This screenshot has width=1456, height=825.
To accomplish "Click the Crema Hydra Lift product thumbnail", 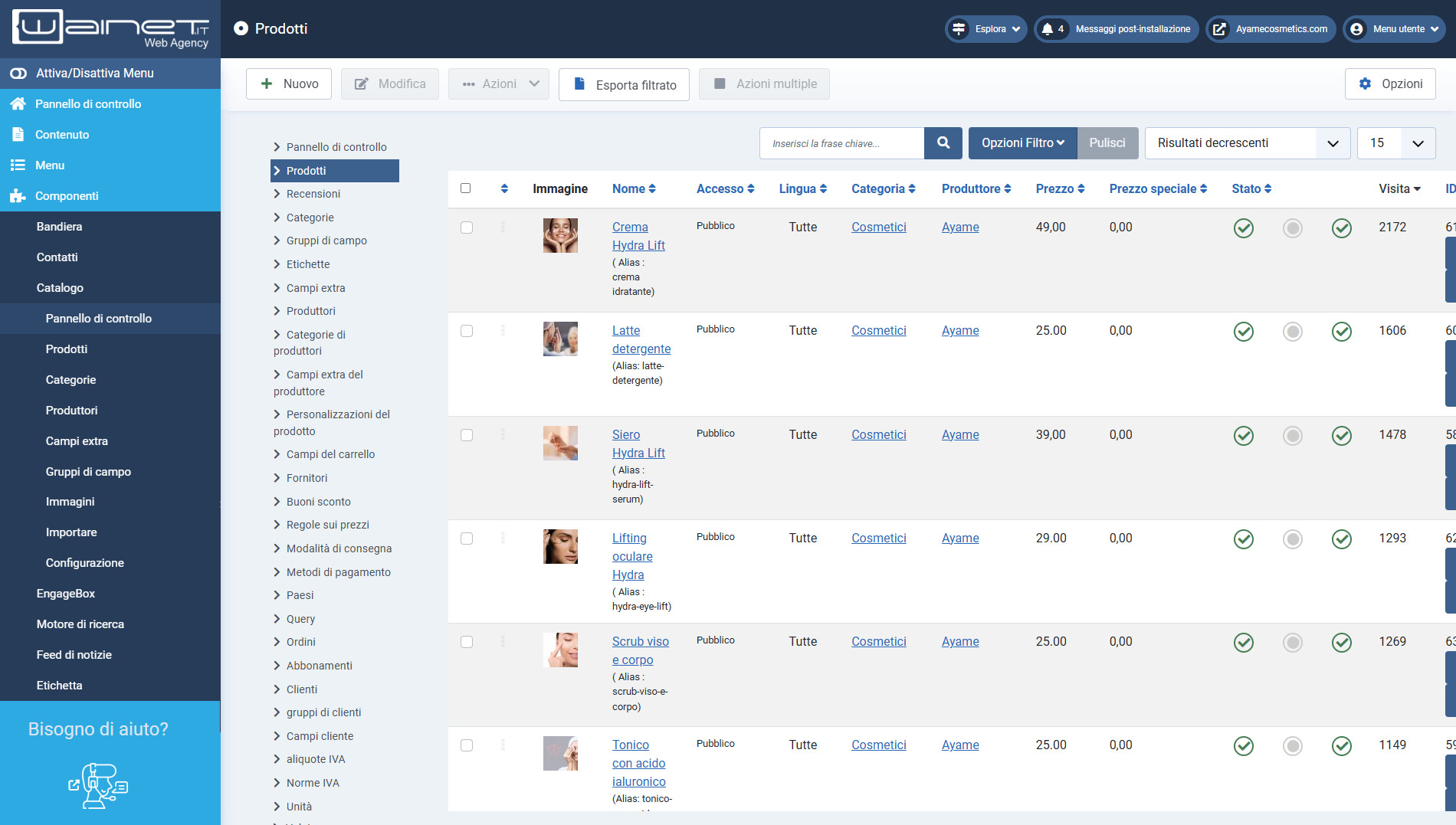I will pyautogui.click(x=560, y=235).
